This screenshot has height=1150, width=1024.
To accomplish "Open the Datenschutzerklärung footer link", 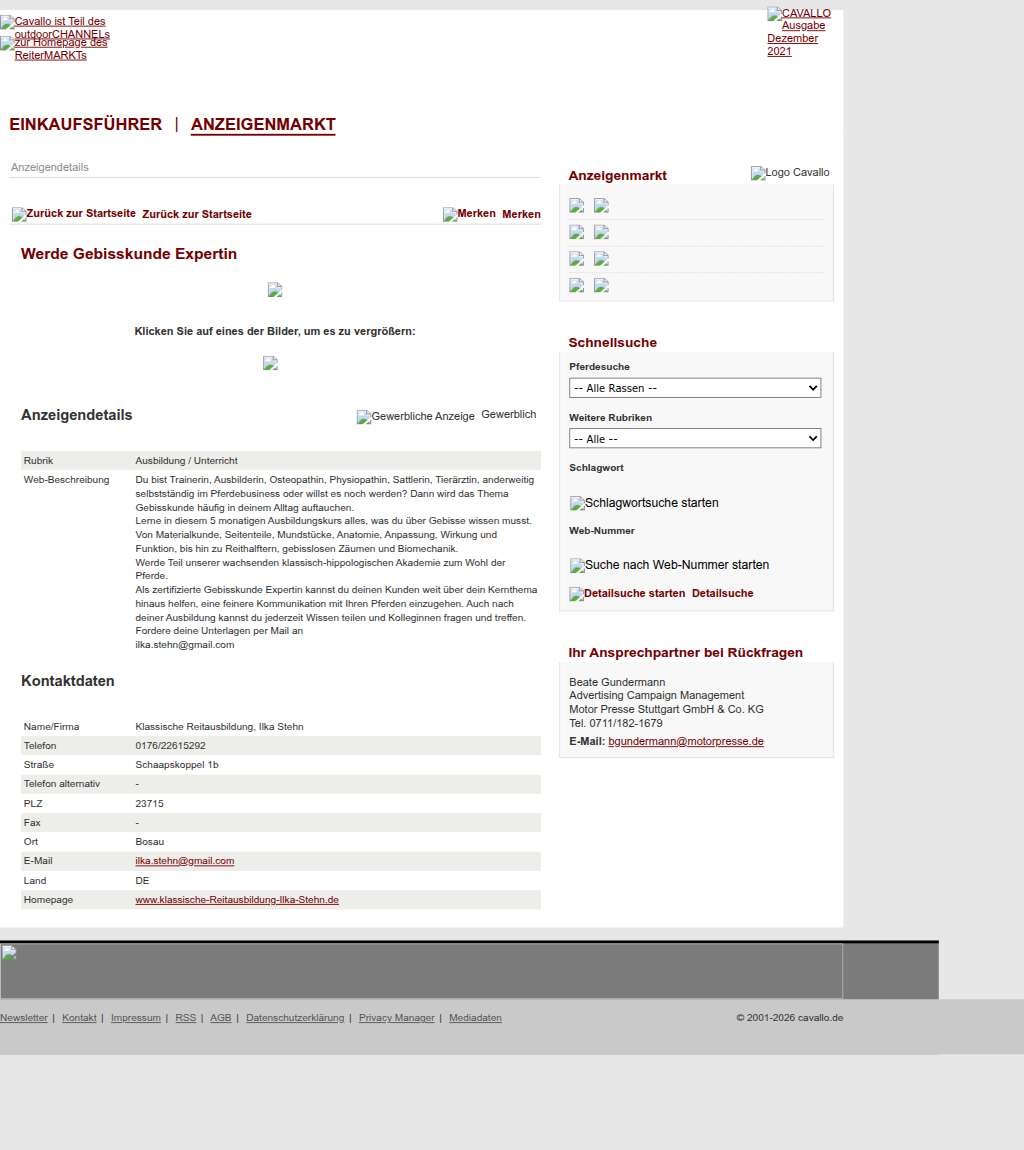I will coord(295,1018).
